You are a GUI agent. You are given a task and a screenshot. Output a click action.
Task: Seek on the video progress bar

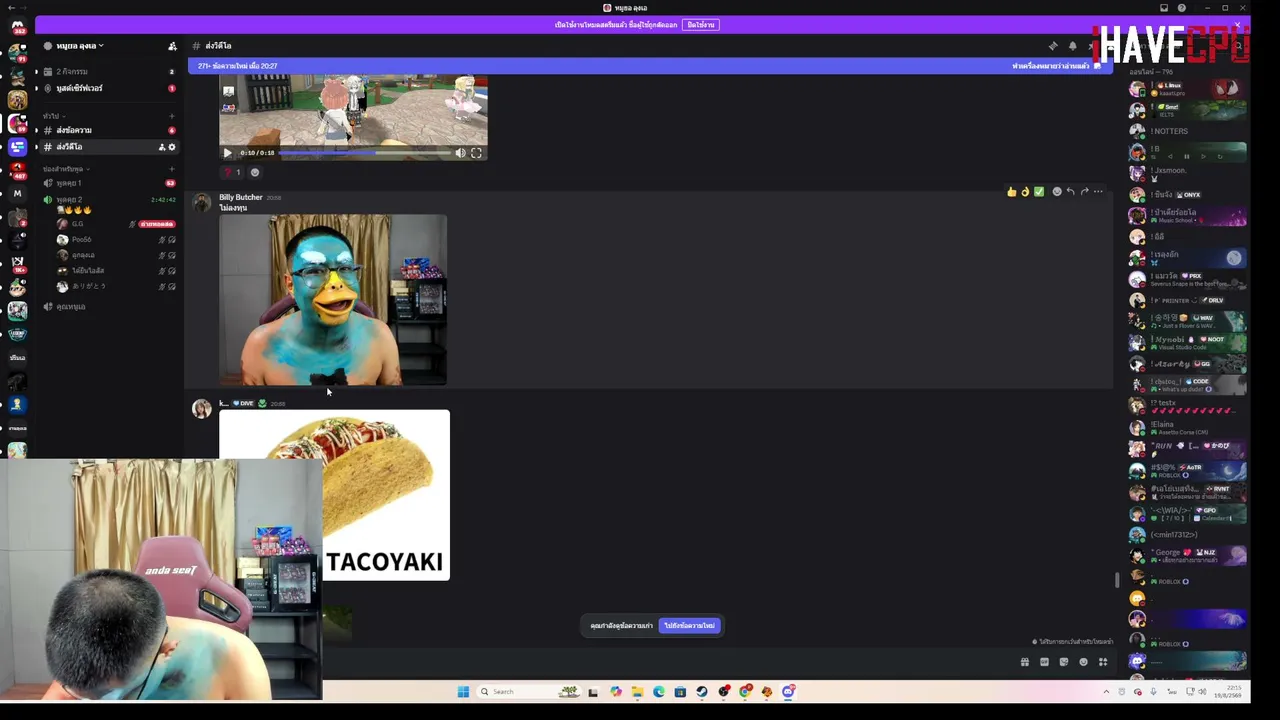click(364, 153)
